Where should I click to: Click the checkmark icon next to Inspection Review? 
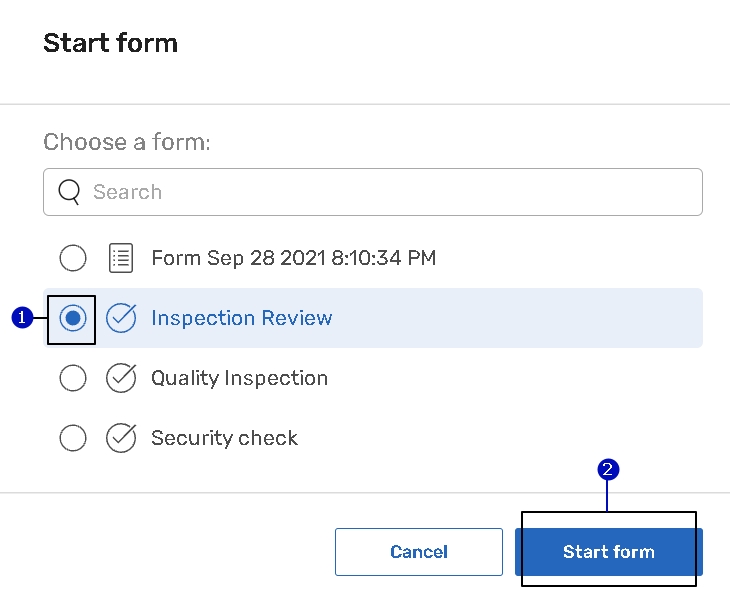(121, 318)
